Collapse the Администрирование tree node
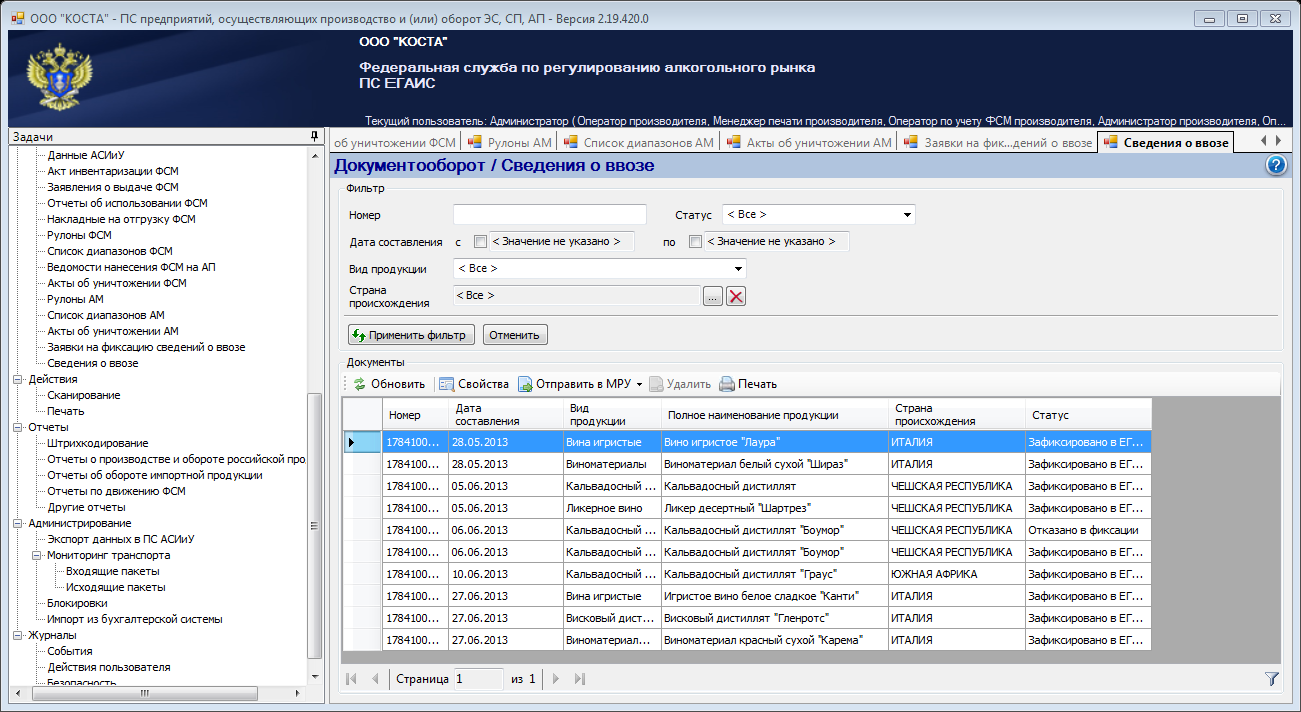This screenshot has height=712, width=1301. tap(17, 523)
